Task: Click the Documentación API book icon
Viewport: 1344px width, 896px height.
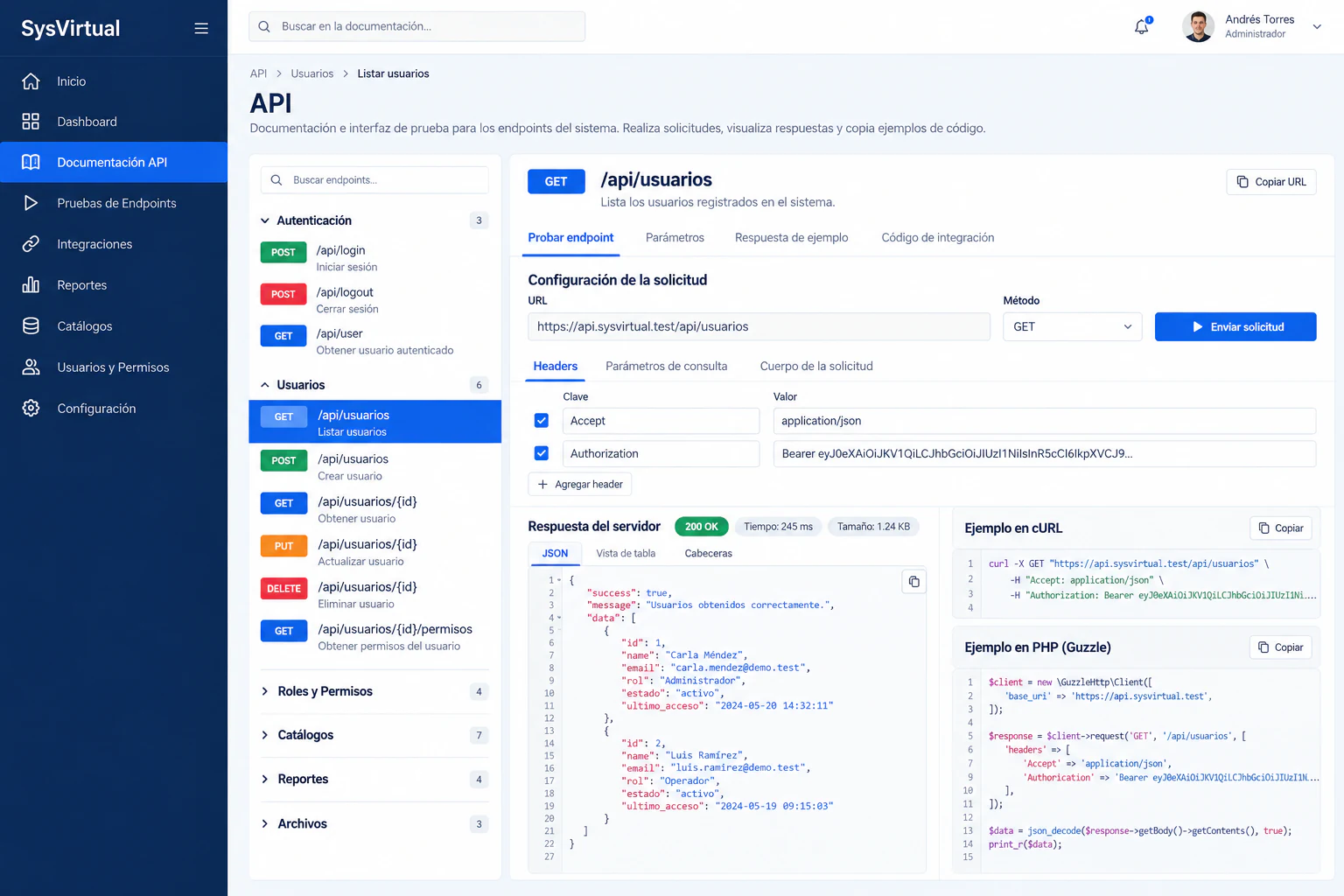Action: point(31,162)
